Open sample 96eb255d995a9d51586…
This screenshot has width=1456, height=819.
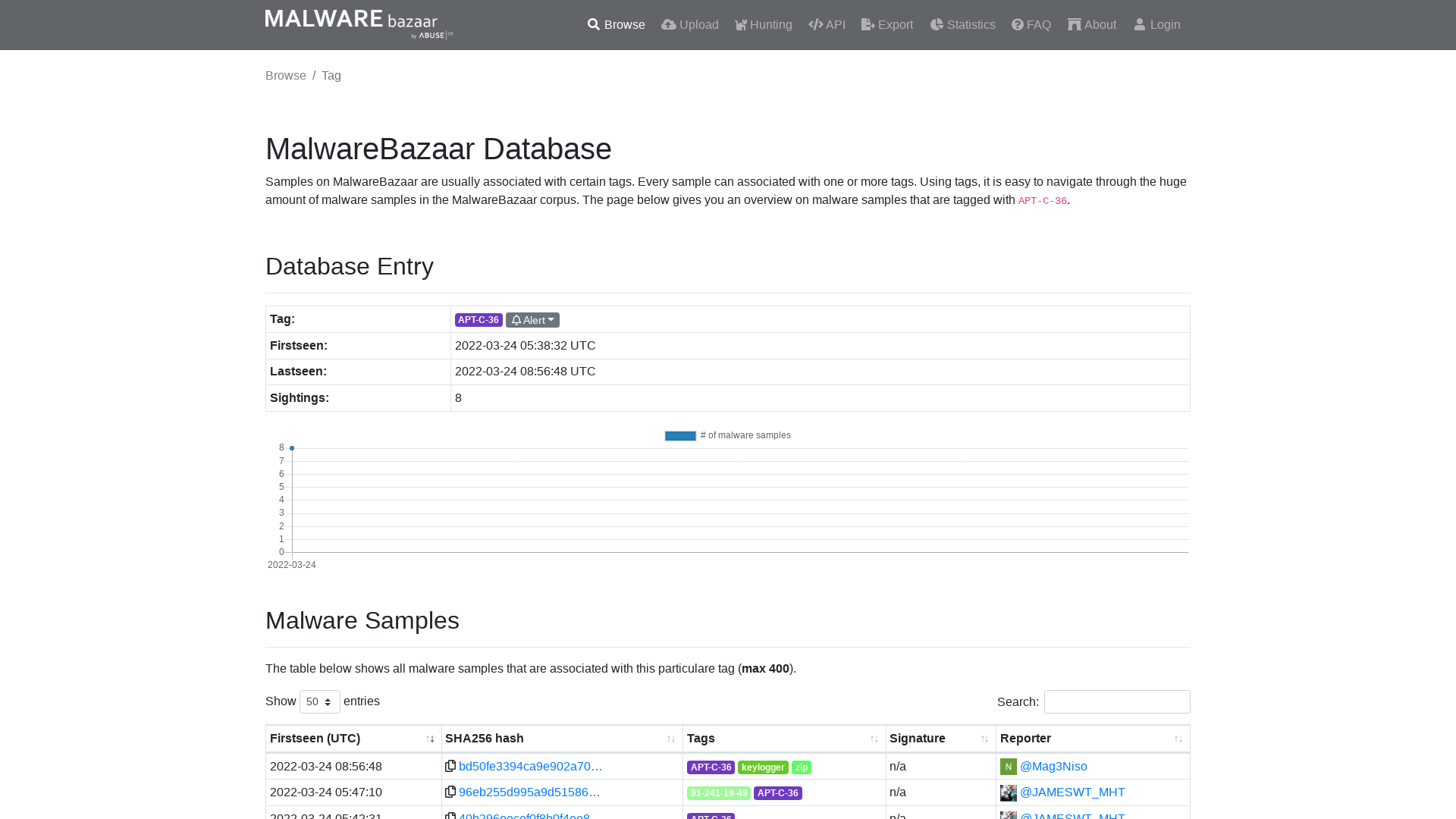(529, 792)
